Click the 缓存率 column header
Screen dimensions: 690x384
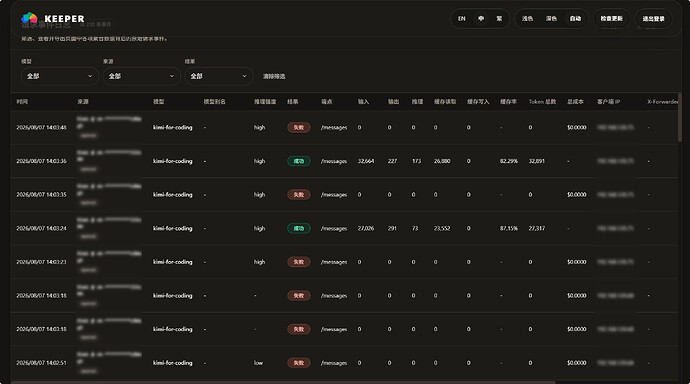pos(508,102)
